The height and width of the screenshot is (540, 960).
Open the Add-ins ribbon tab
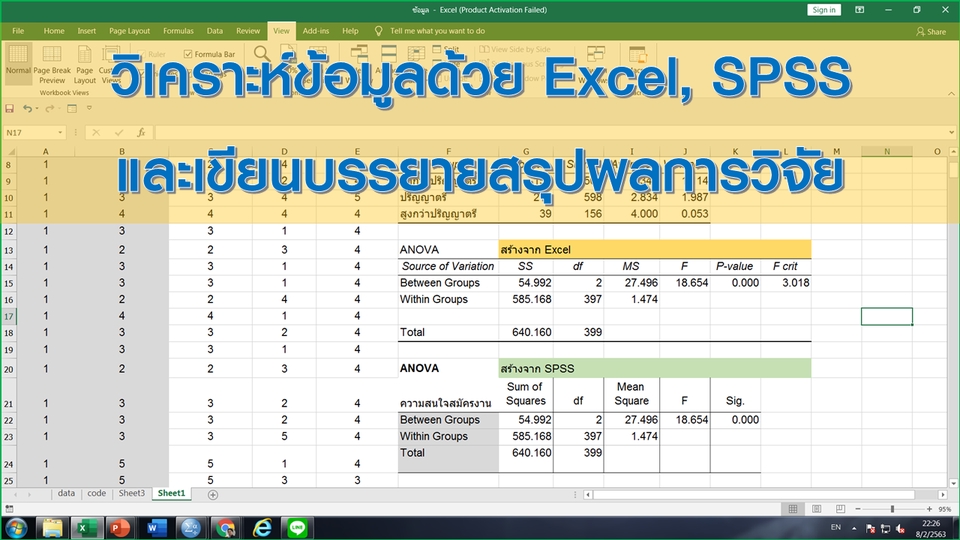click(x=316, y=31)
